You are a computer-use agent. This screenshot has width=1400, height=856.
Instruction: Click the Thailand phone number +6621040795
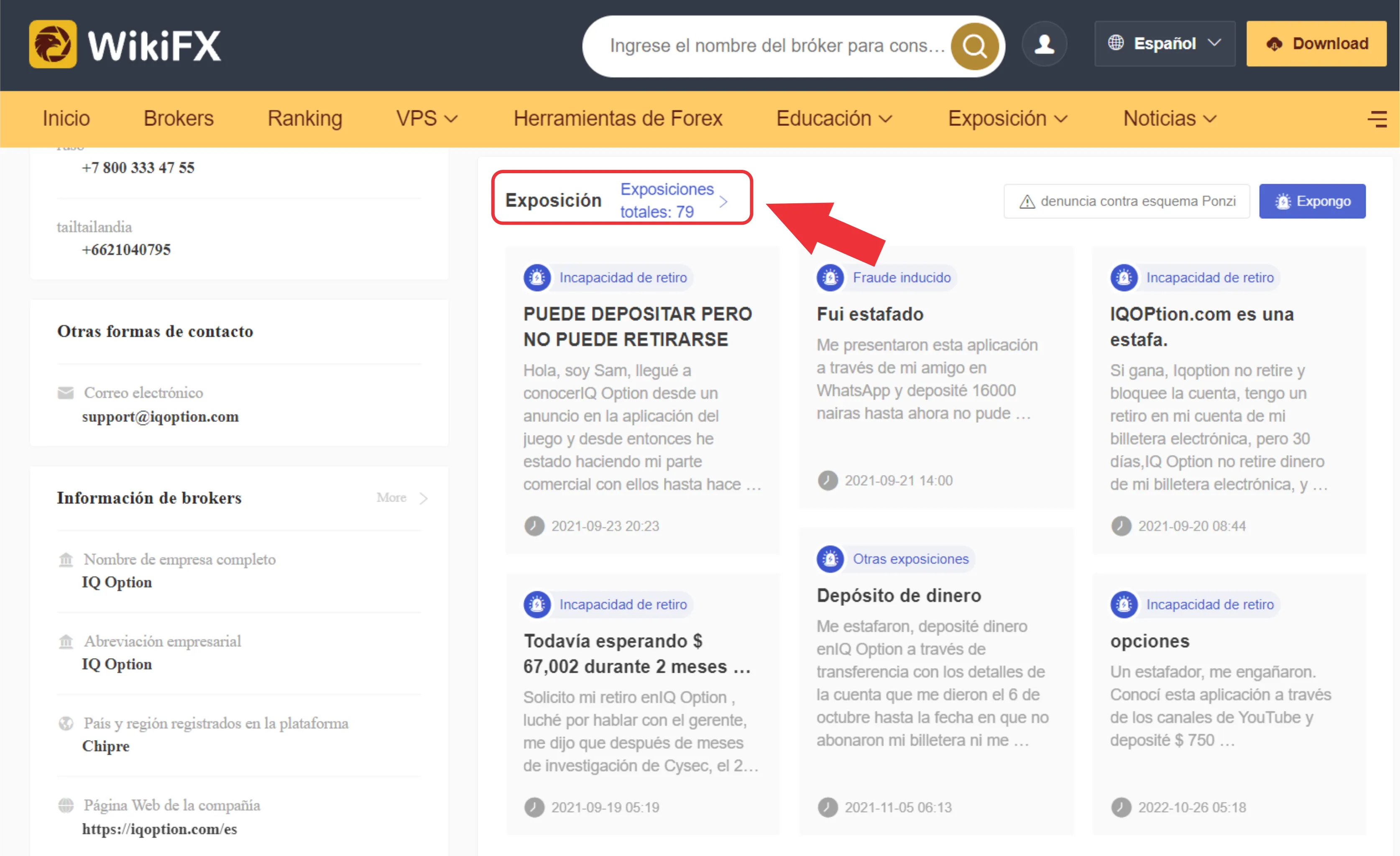(126, 249)
